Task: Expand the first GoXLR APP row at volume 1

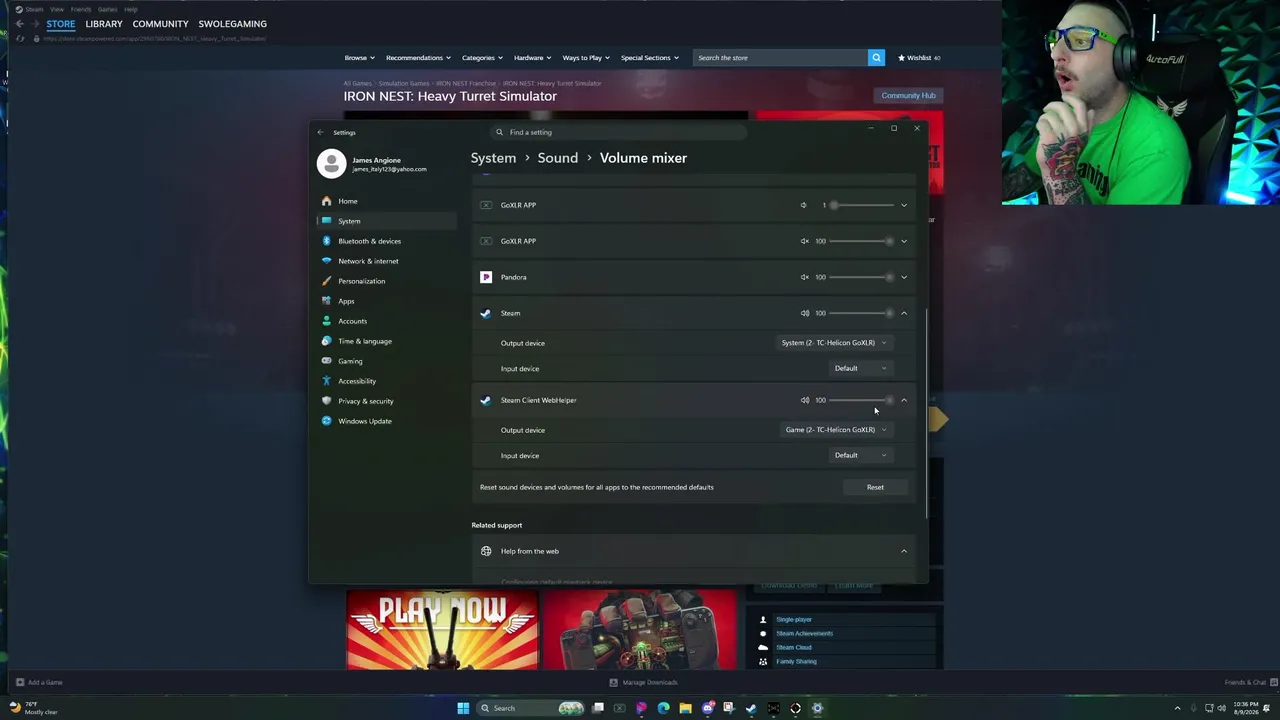Action: tap(904, 205)
